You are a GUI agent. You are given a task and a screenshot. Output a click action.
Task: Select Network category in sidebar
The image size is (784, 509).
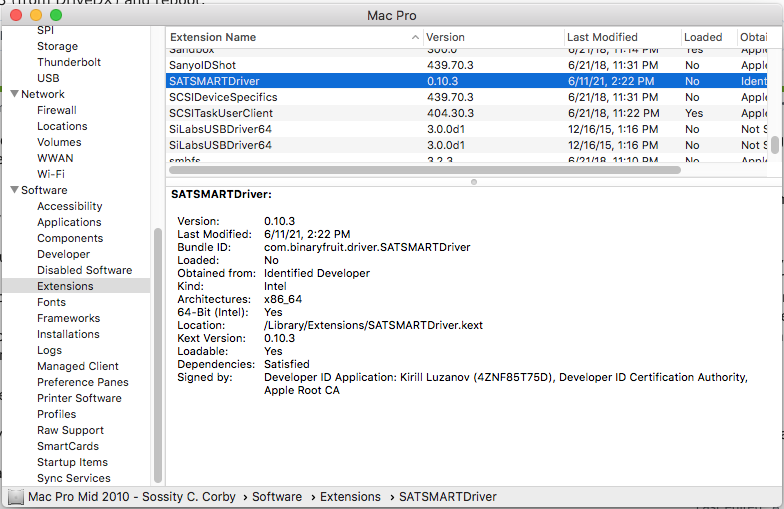(x=43, y=94)
